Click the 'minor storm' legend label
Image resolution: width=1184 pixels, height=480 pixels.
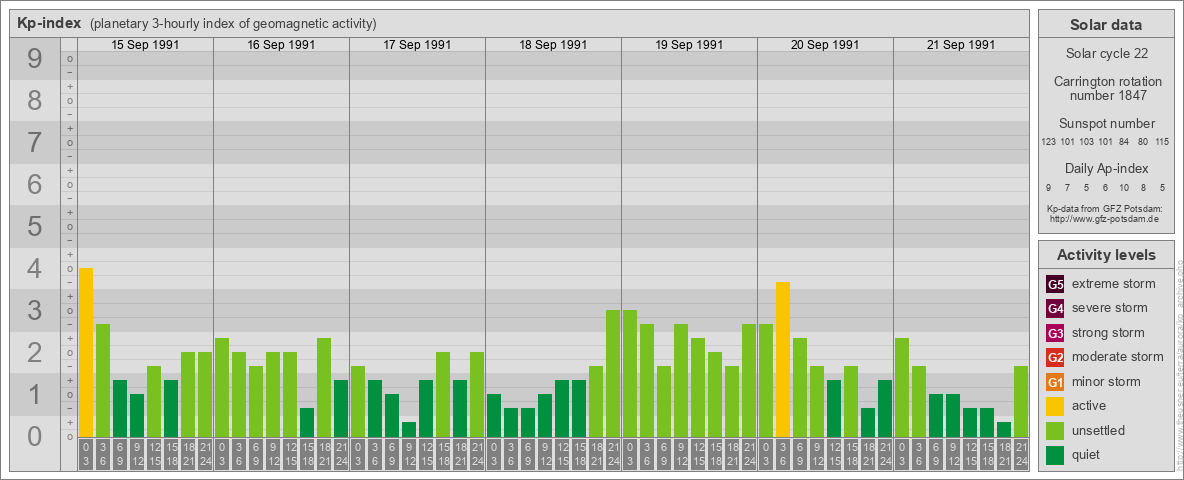[1106, 382]
